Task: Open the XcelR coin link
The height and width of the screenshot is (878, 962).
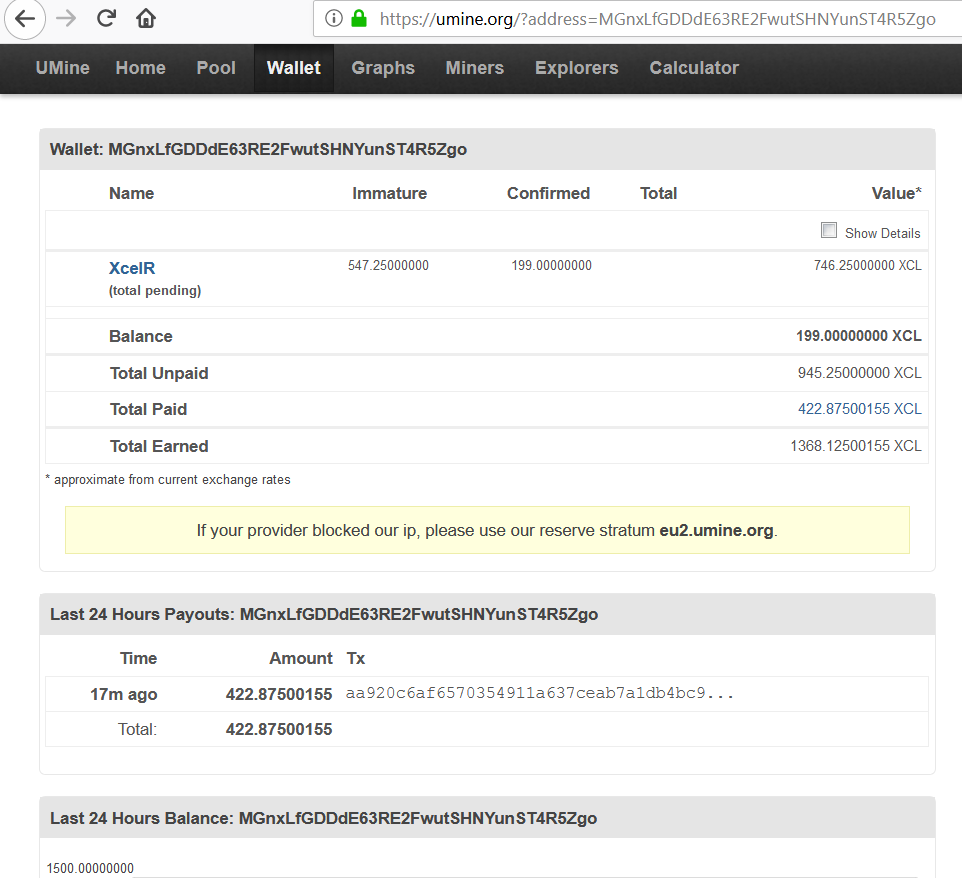Action: coord(132,268)
